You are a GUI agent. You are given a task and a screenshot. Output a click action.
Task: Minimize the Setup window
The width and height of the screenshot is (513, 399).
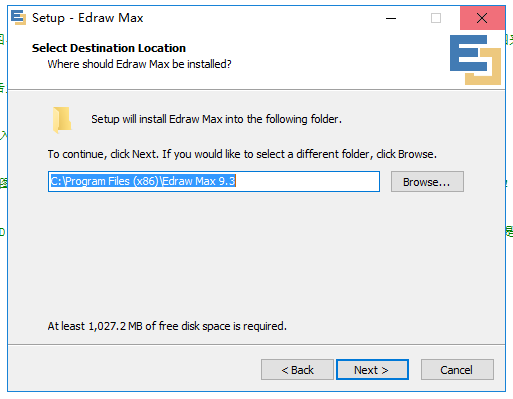391,18
